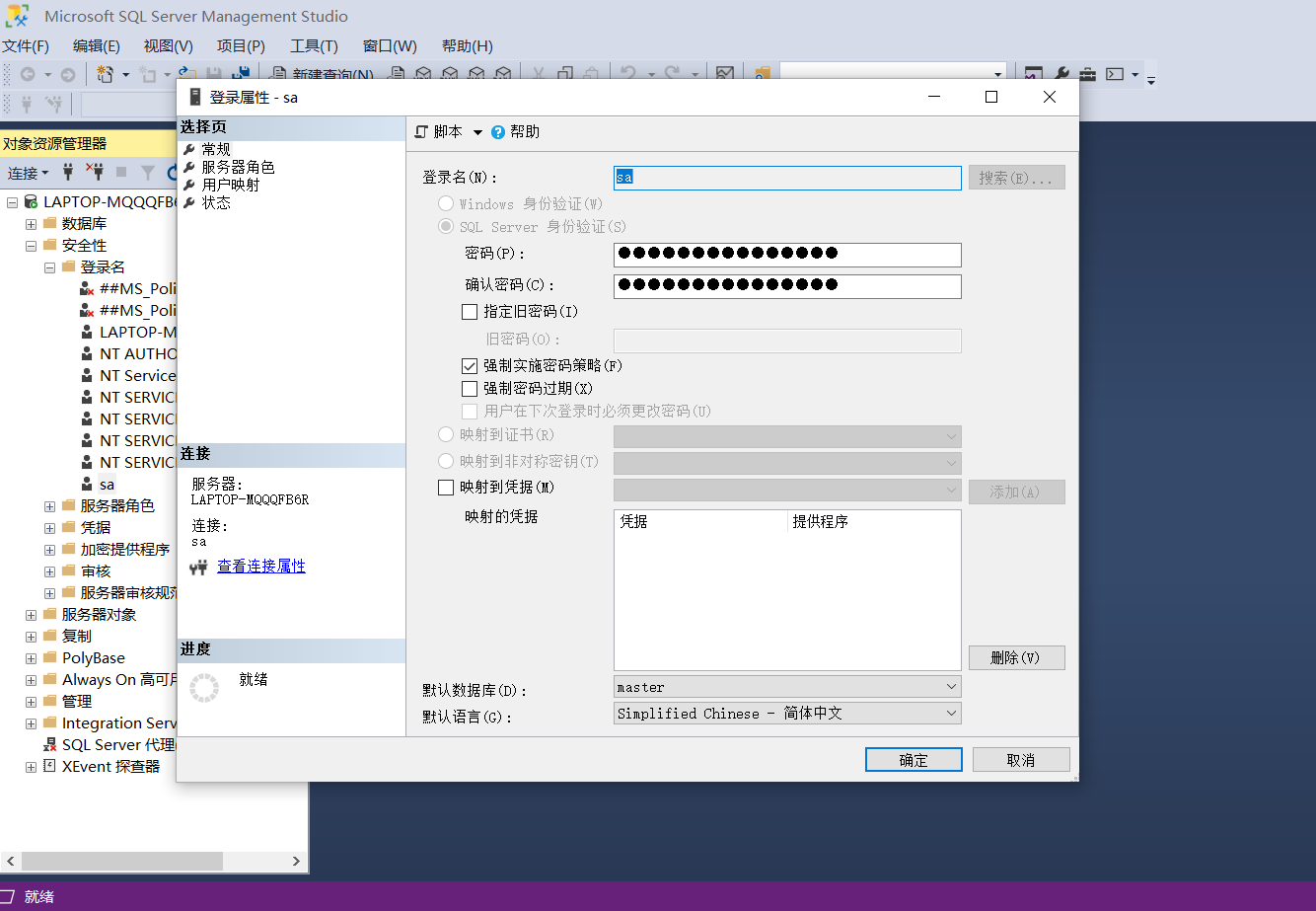Click the blue help question mark icon
This screenshot has width=1316, height=911.
498,131
